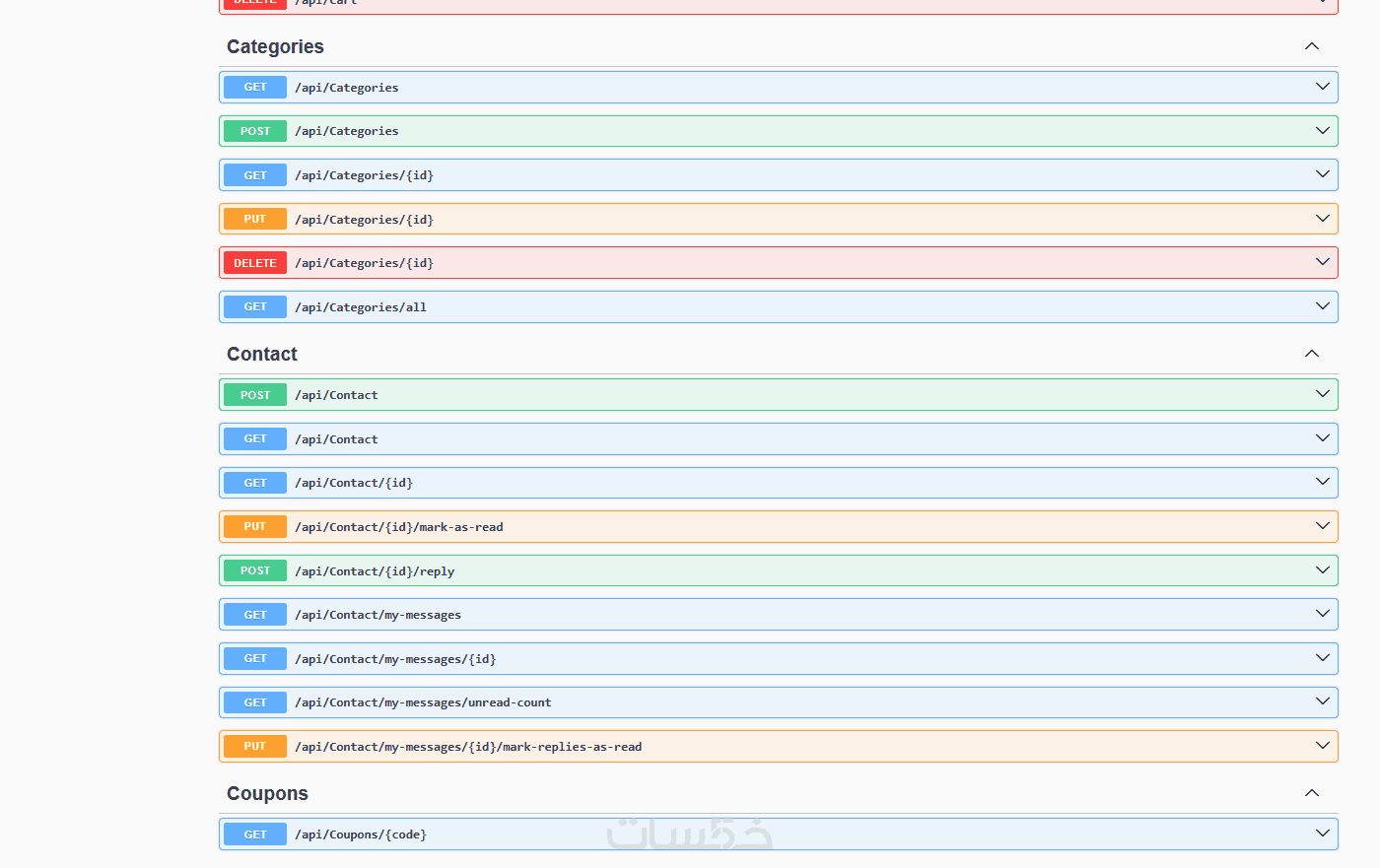Expand unread-count endpoint row arrow

pyautogui.click(x=1323, y=701)
